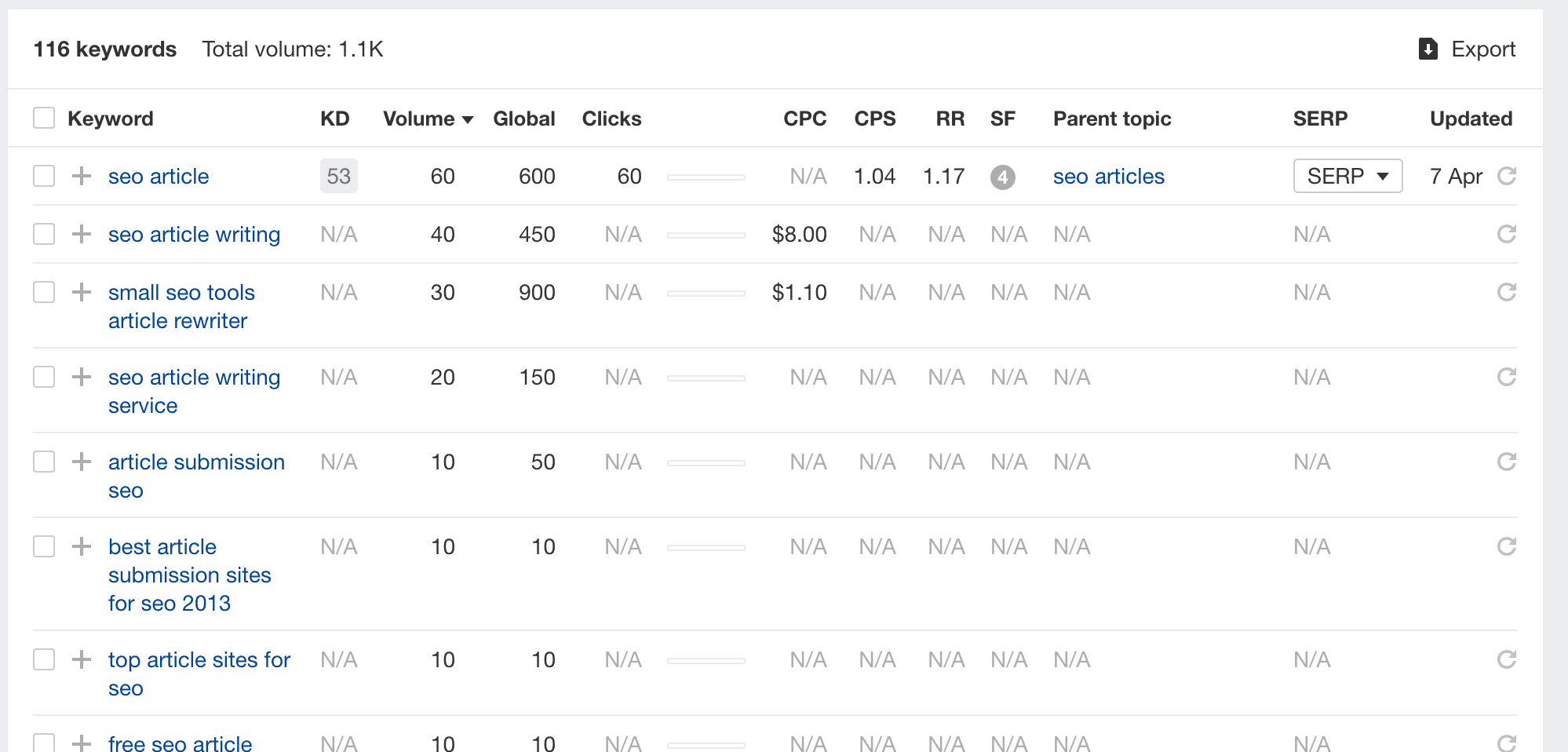Sort table by CPC column header
1568x752 pixels.
[x=805, y=119]
